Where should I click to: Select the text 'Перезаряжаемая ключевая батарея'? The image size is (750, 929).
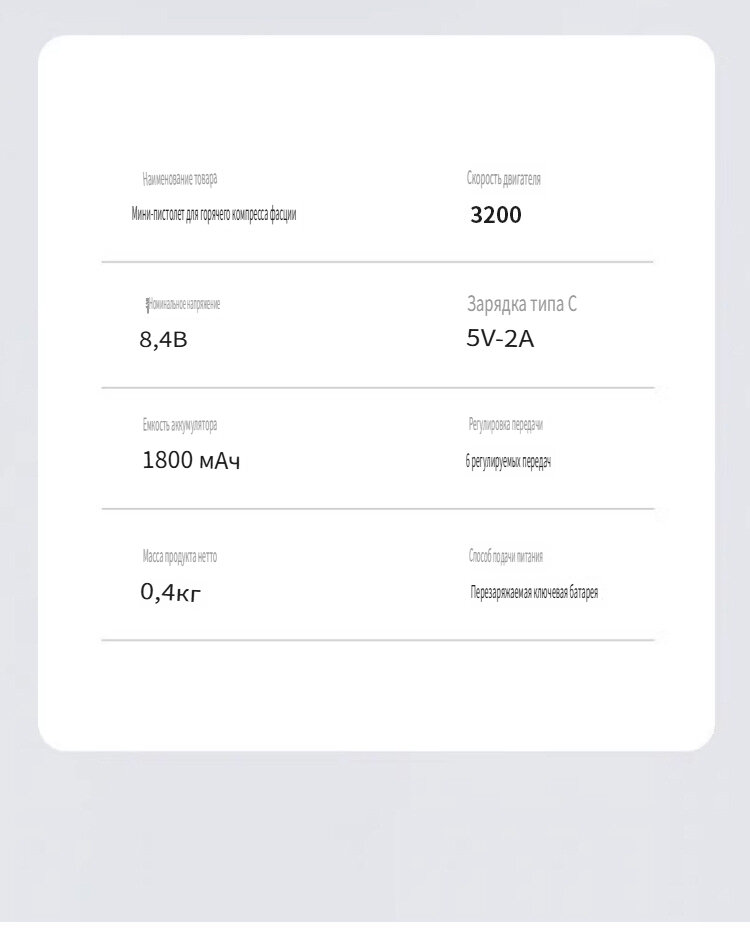click(x=534, y=592)
